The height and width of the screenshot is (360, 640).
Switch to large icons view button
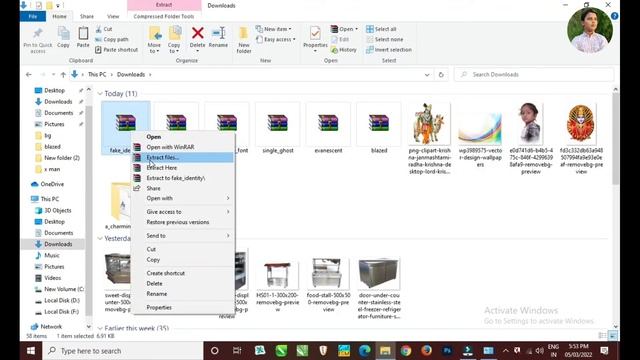[x=613, y=336]
